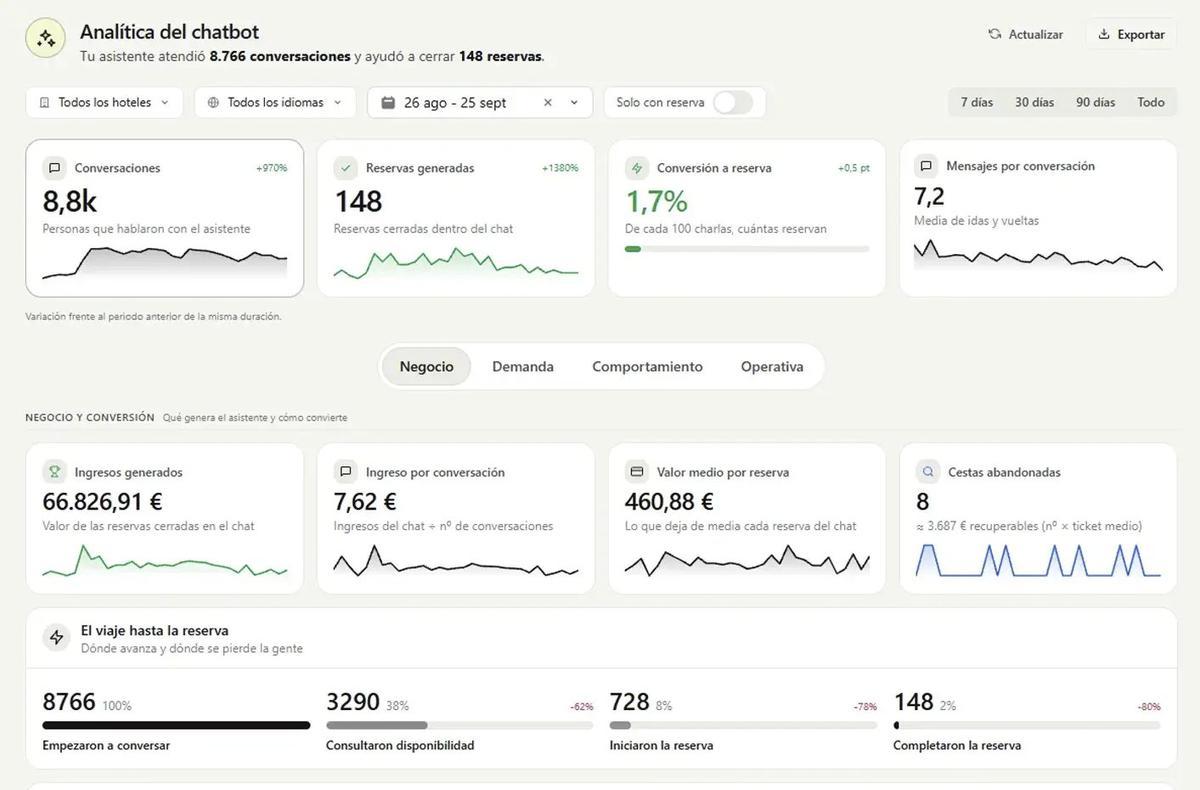
Task: Click the 8766 funnel count
Action: pyautogui.click(x=69, y=702)
